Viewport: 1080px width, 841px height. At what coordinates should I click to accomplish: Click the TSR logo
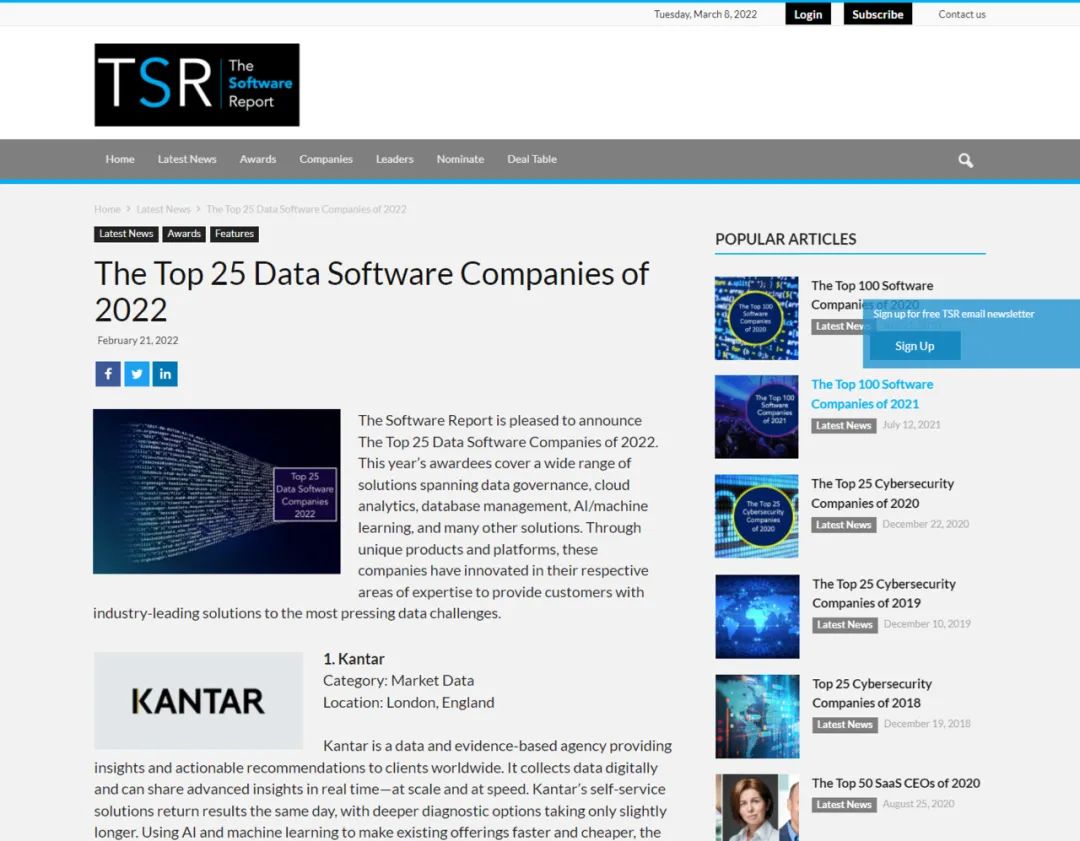196,84
